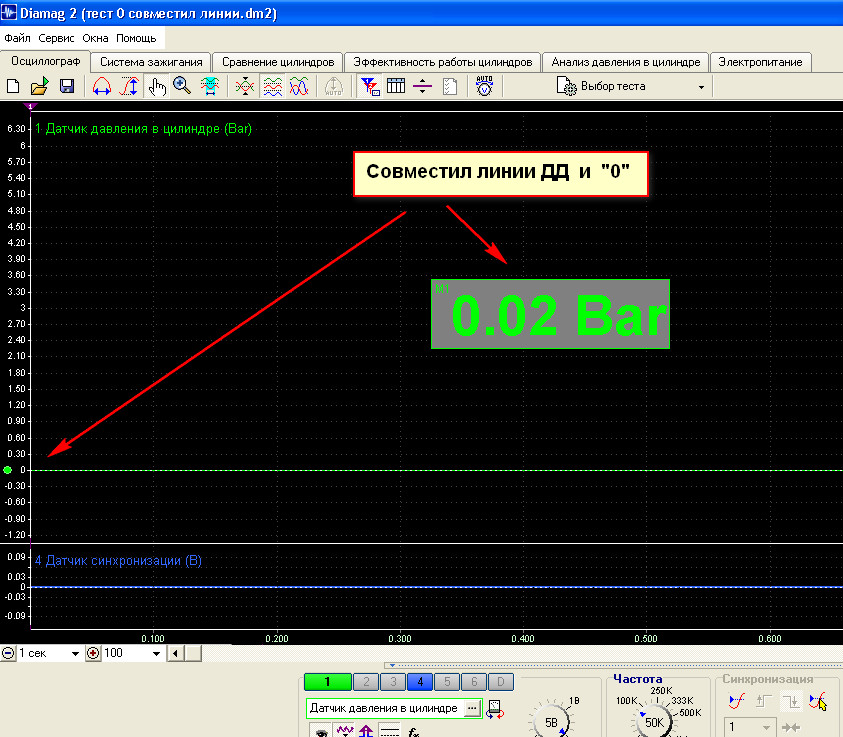Open the Помощь menu

point(136,38)
